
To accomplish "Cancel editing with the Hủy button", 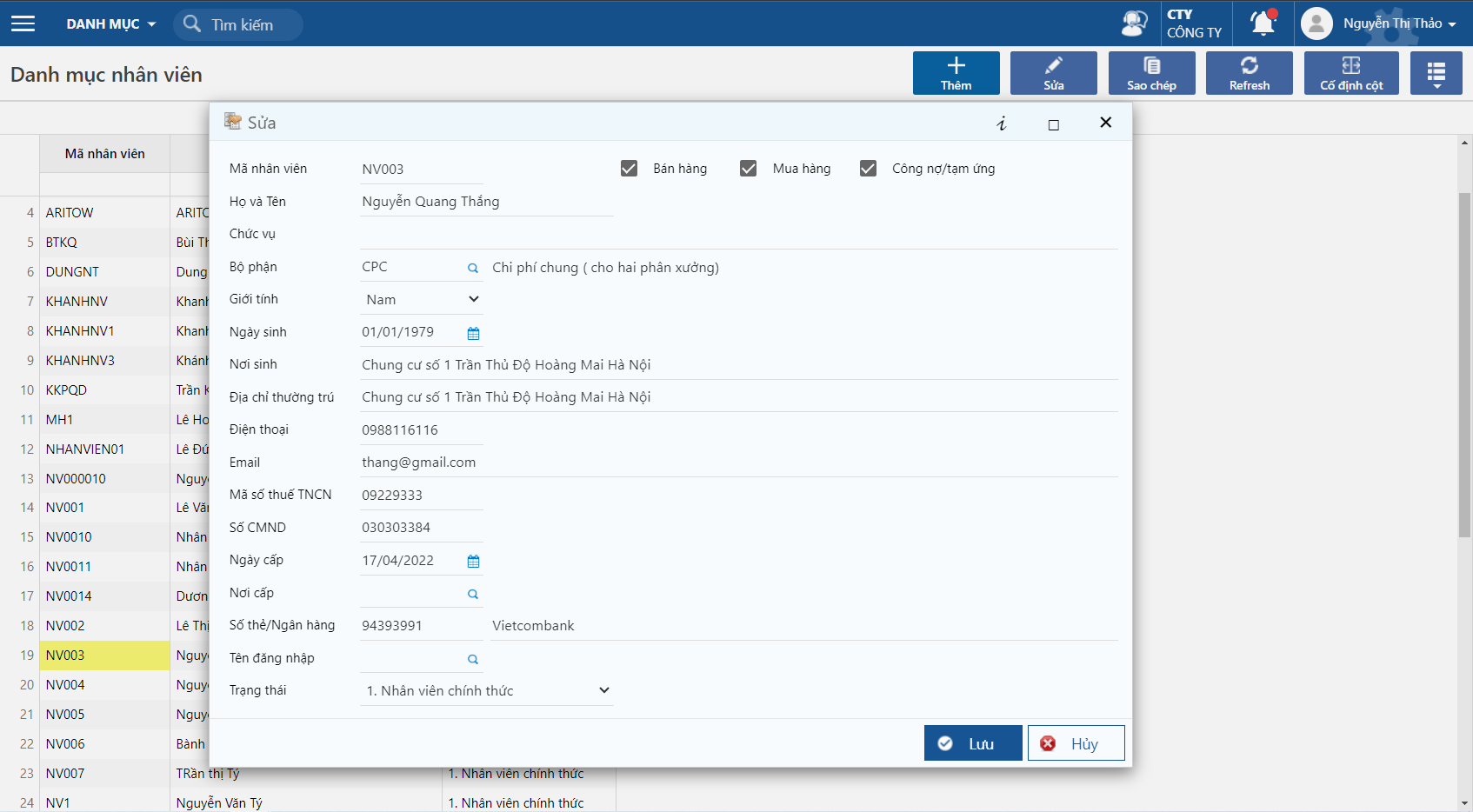I will coord(1076,743).
